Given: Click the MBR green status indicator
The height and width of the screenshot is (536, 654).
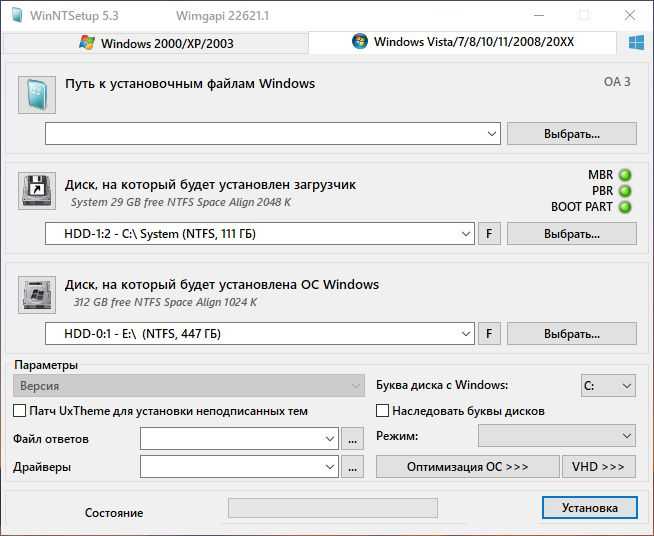Looking at the screenshot, I should tap(625, 175).
